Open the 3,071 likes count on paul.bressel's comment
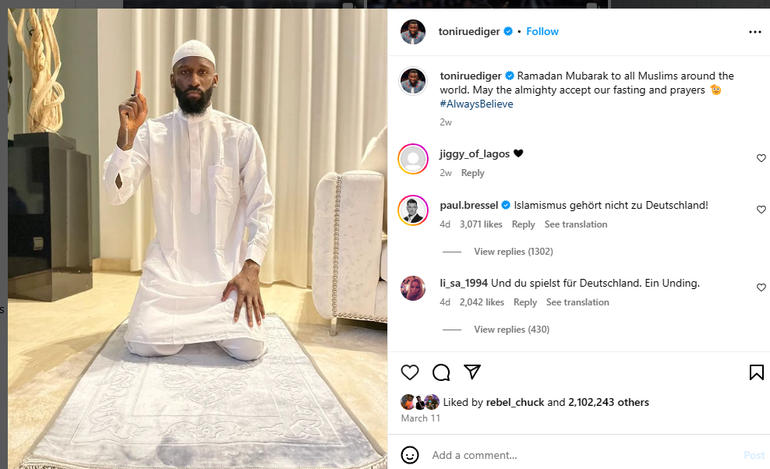The width and height of the screenshot is (770, 469). tap(481, 225)
